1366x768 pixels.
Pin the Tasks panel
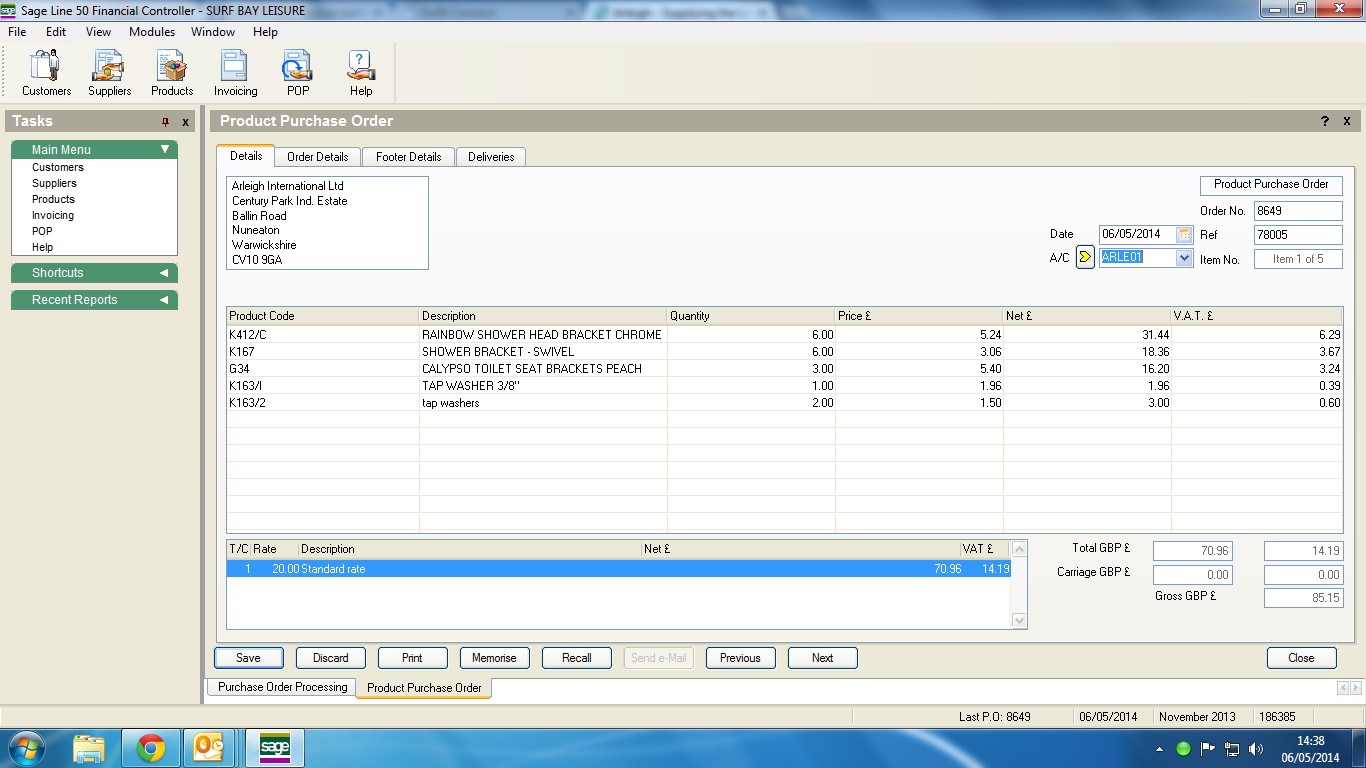click(x=166, y=122)
